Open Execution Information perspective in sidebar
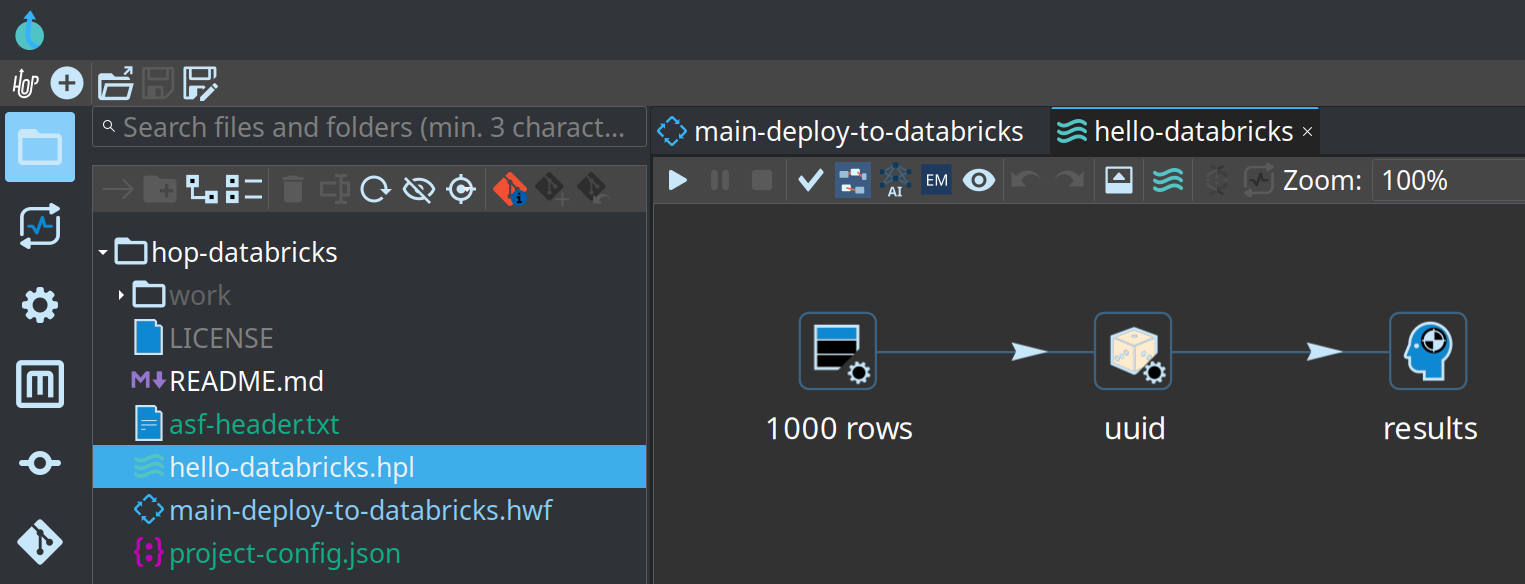 [x=40, y=225]
